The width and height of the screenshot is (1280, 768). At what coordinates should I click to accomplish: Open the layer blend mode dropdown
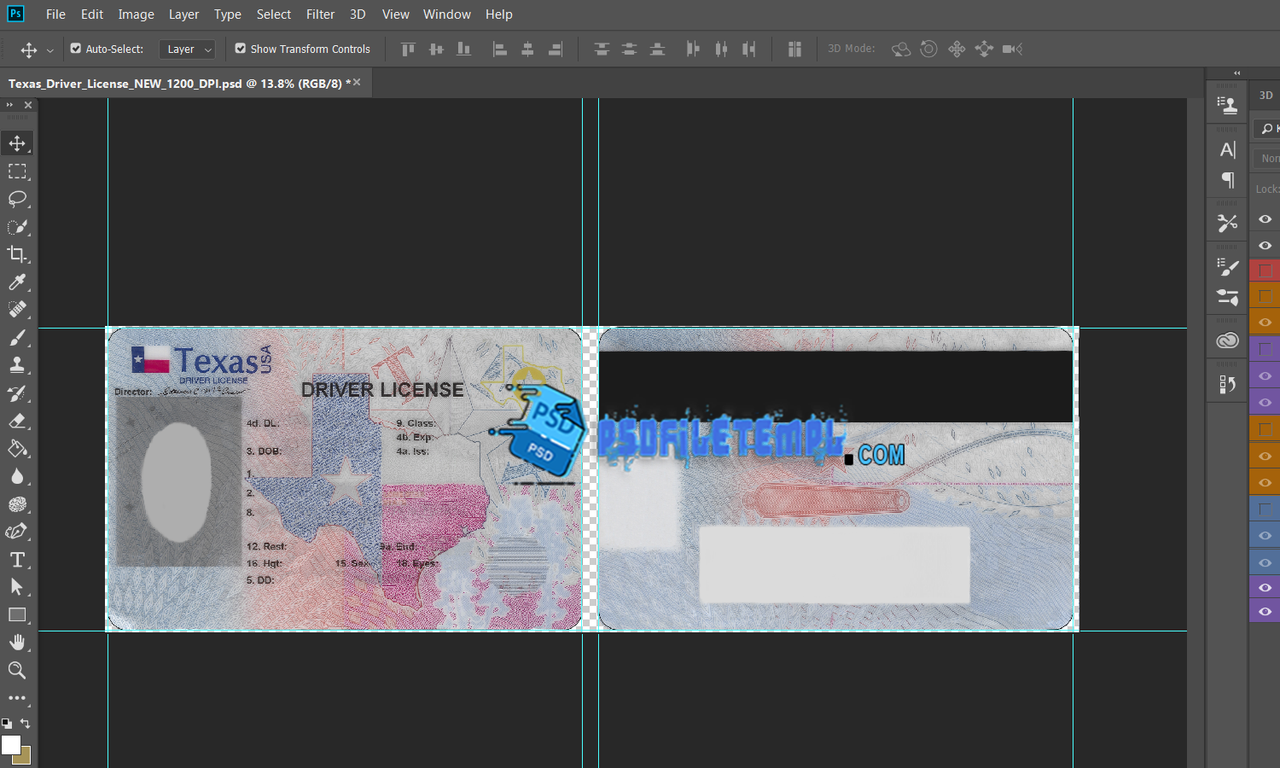[x=1267, y=158]
